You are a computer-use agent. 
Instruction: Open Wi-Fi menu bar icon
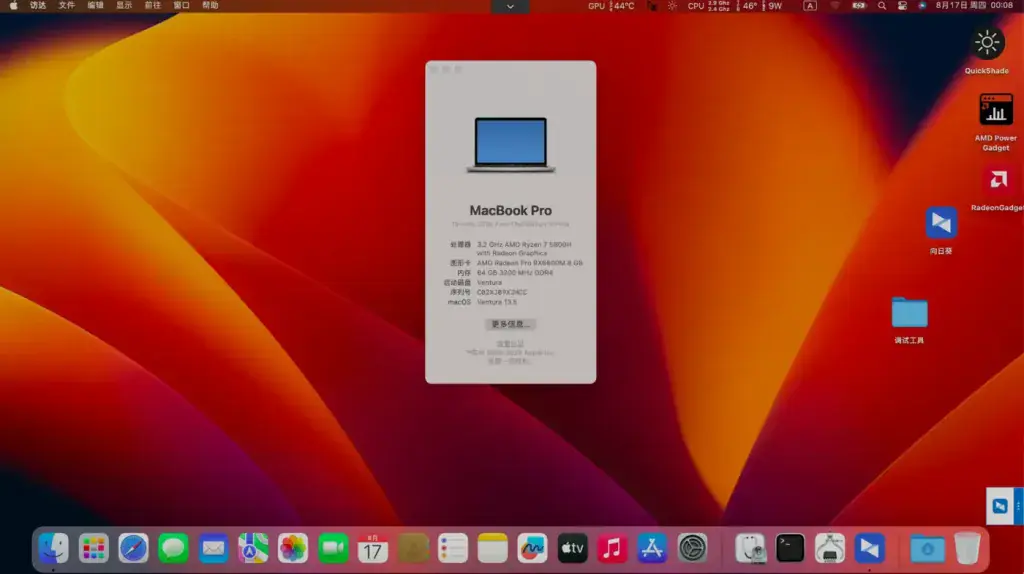(x=835, y=5)
